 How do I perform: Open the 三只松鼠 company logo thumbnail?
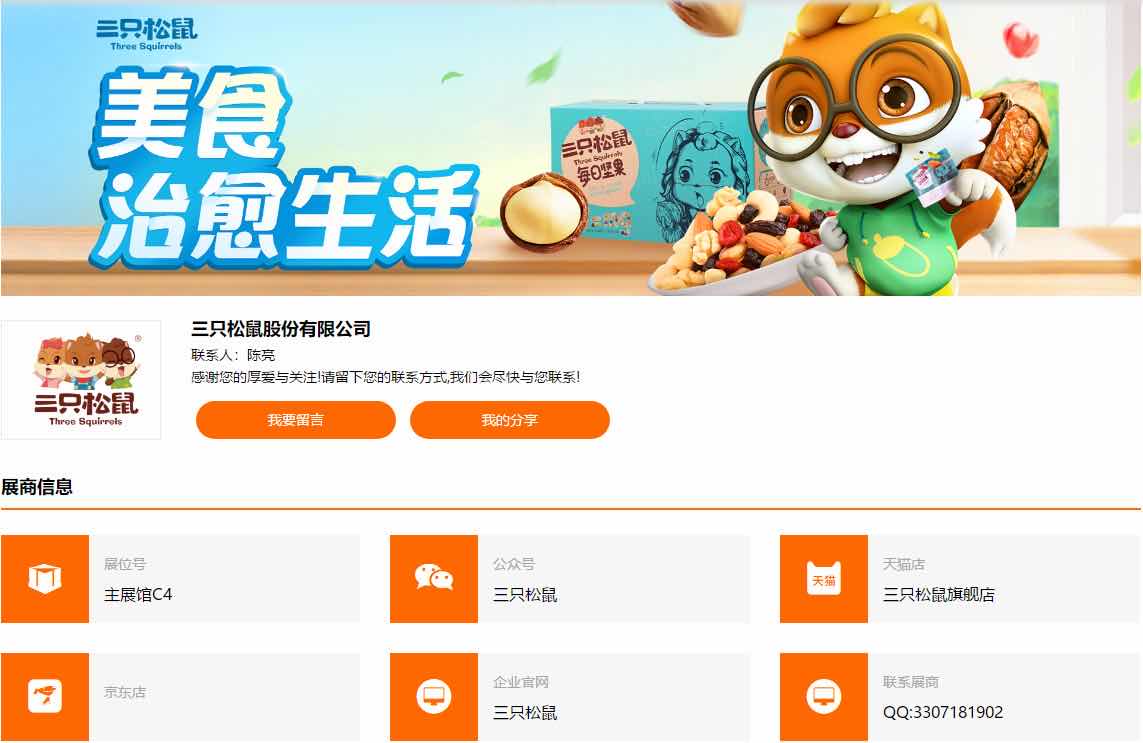coord(81,380)
